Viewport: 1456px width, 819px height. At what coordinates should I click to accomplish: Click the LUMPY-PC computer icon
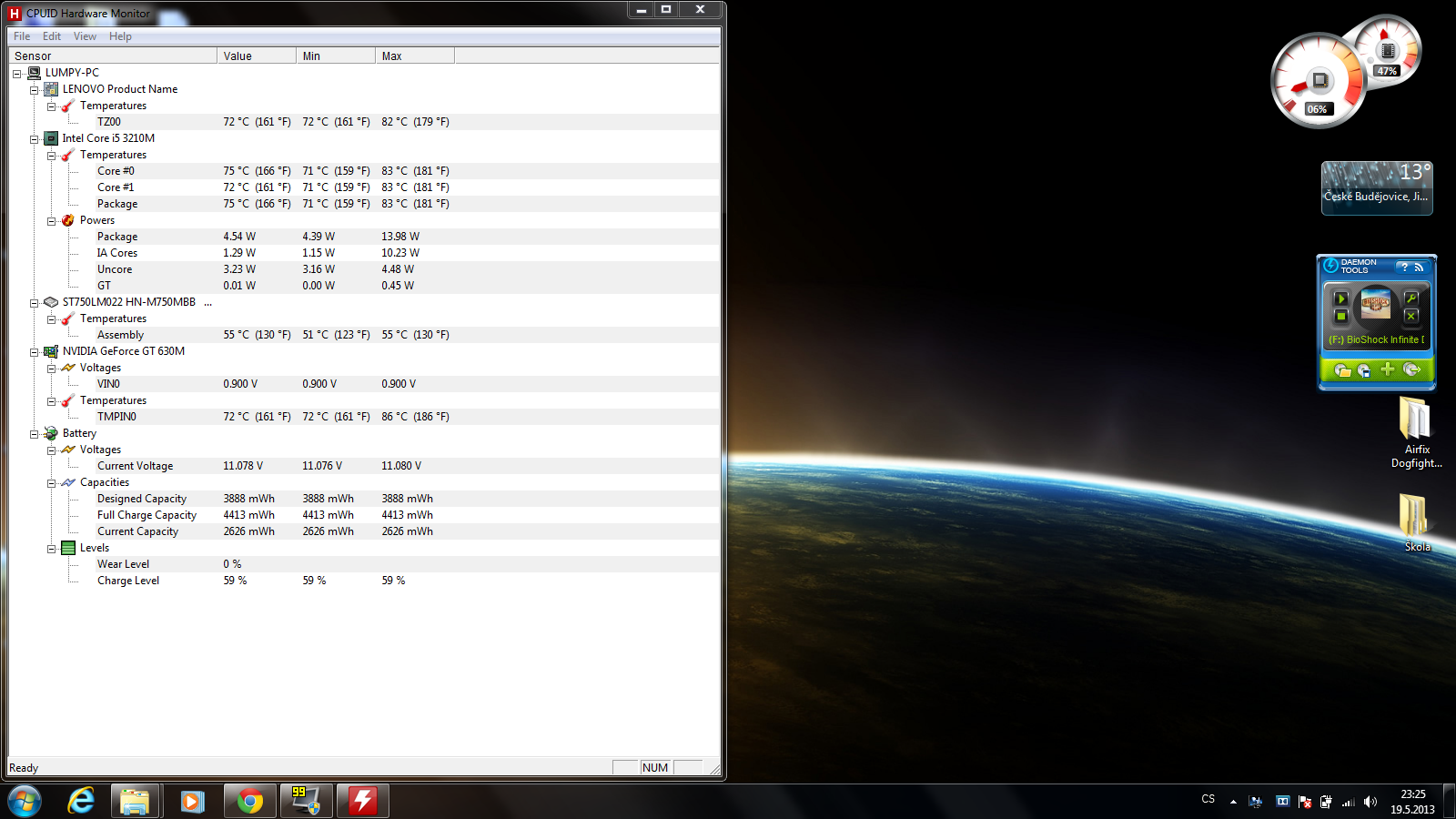[x=34, y=73]
